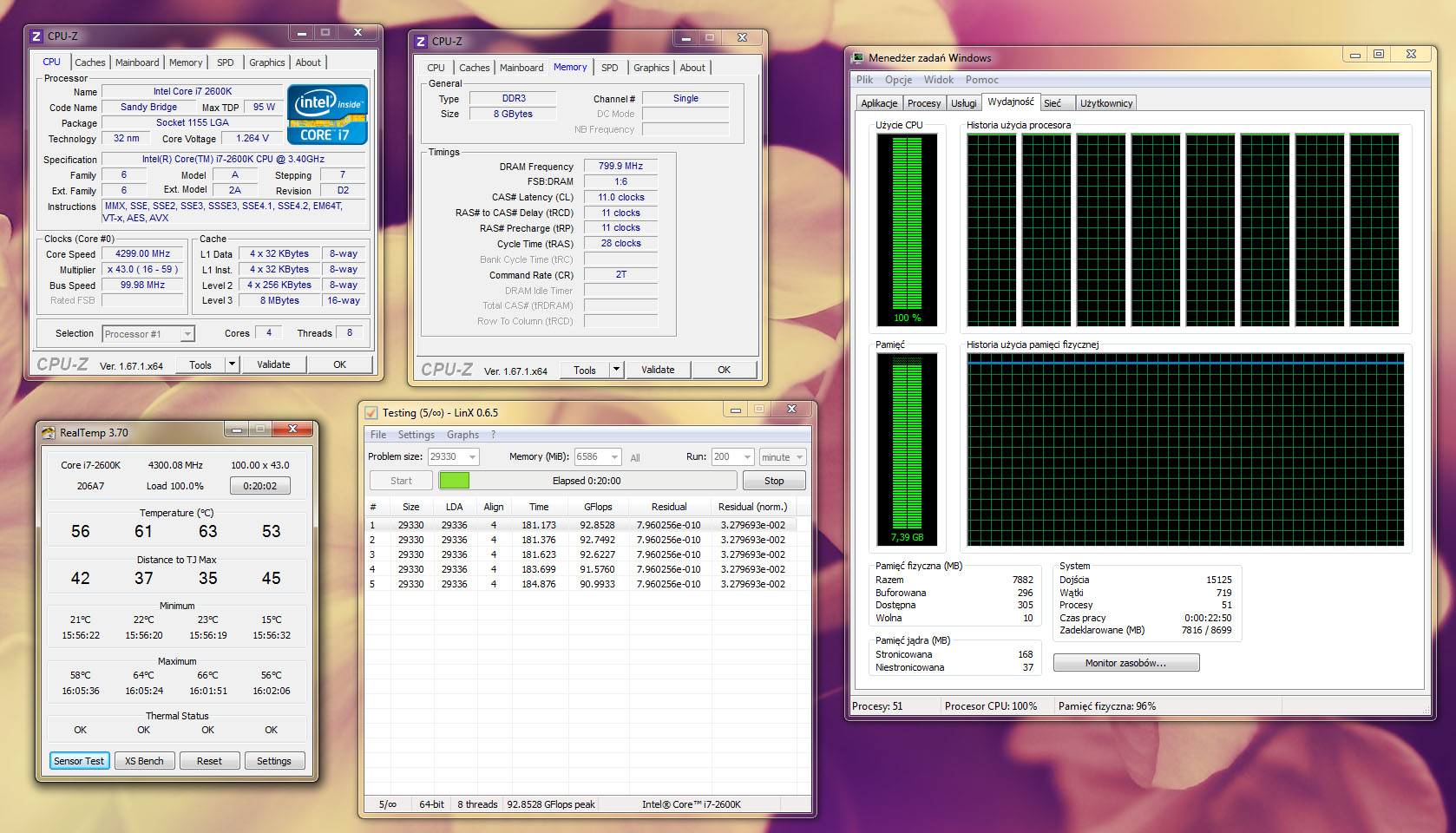Run the Sensor Test in RealTemp

point(79,762)
